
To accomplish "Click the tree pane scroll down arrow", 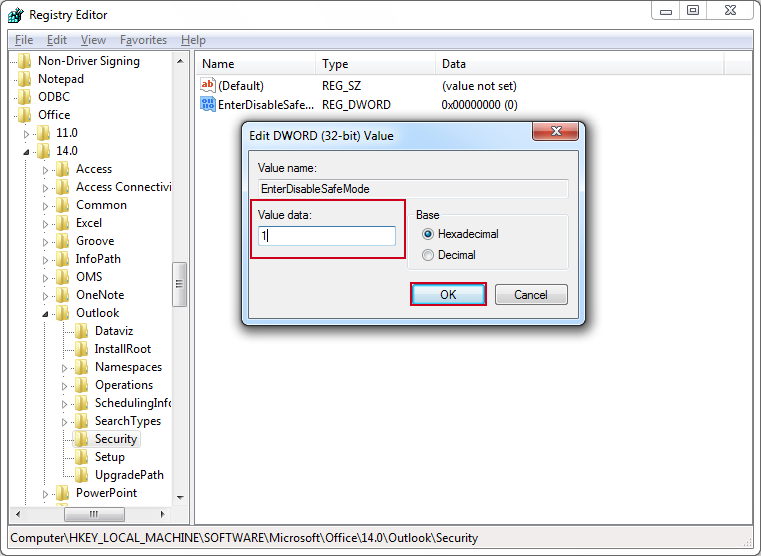I will pyautogui.click(x=180, y=498).
